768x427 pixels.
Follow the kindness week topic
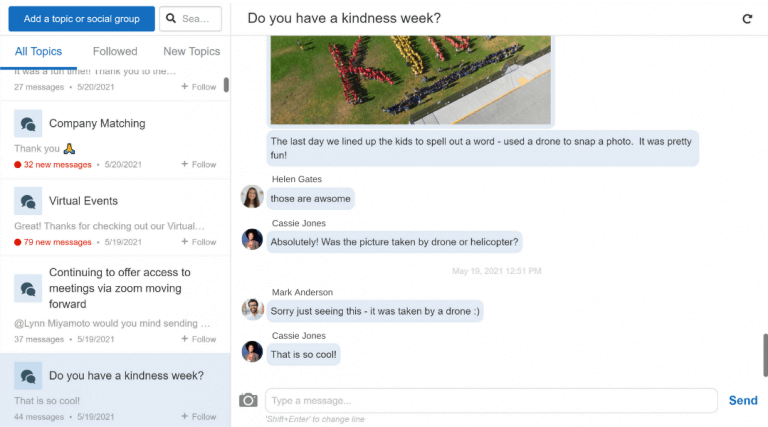(x=198, y=417)
